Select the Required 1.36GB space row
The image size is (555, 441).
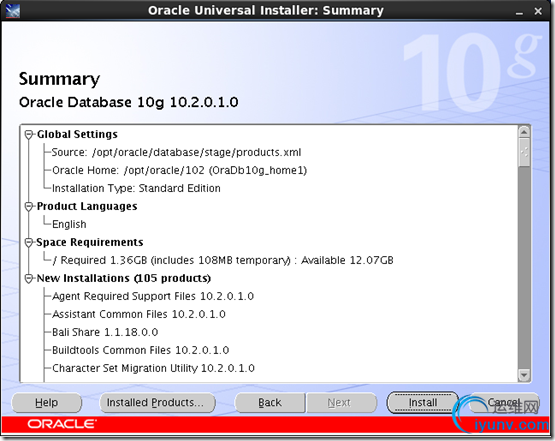point(223,260)
